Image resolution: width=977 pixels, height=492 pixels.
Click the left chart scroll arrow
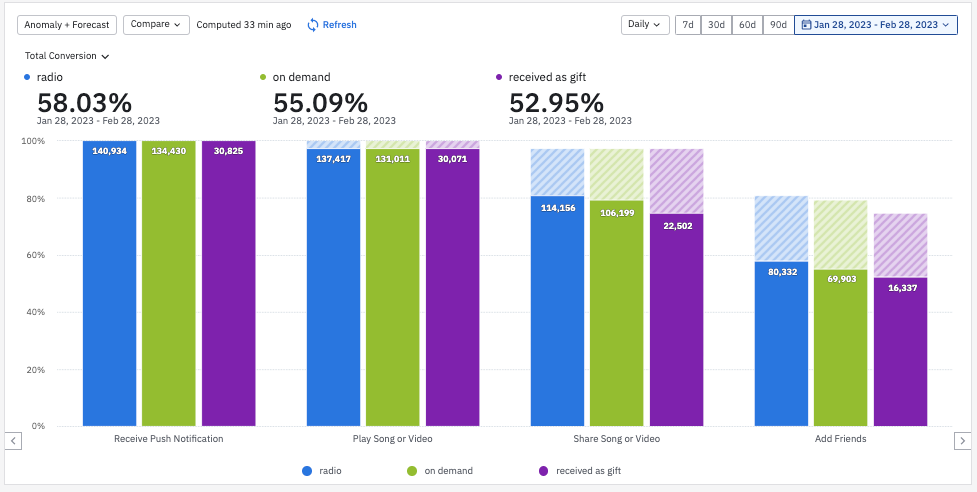(x=13, y=441)
